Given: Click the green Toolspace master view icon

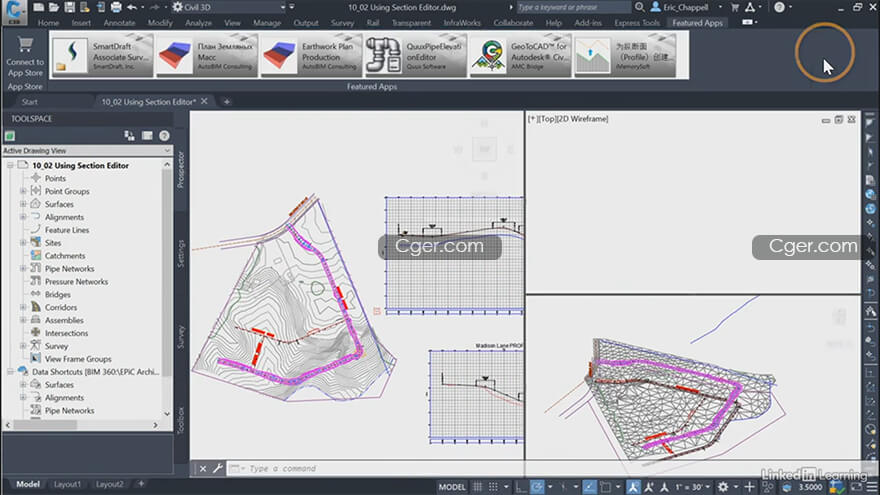Looking at the screenshot, I should (x=10, y=136).
